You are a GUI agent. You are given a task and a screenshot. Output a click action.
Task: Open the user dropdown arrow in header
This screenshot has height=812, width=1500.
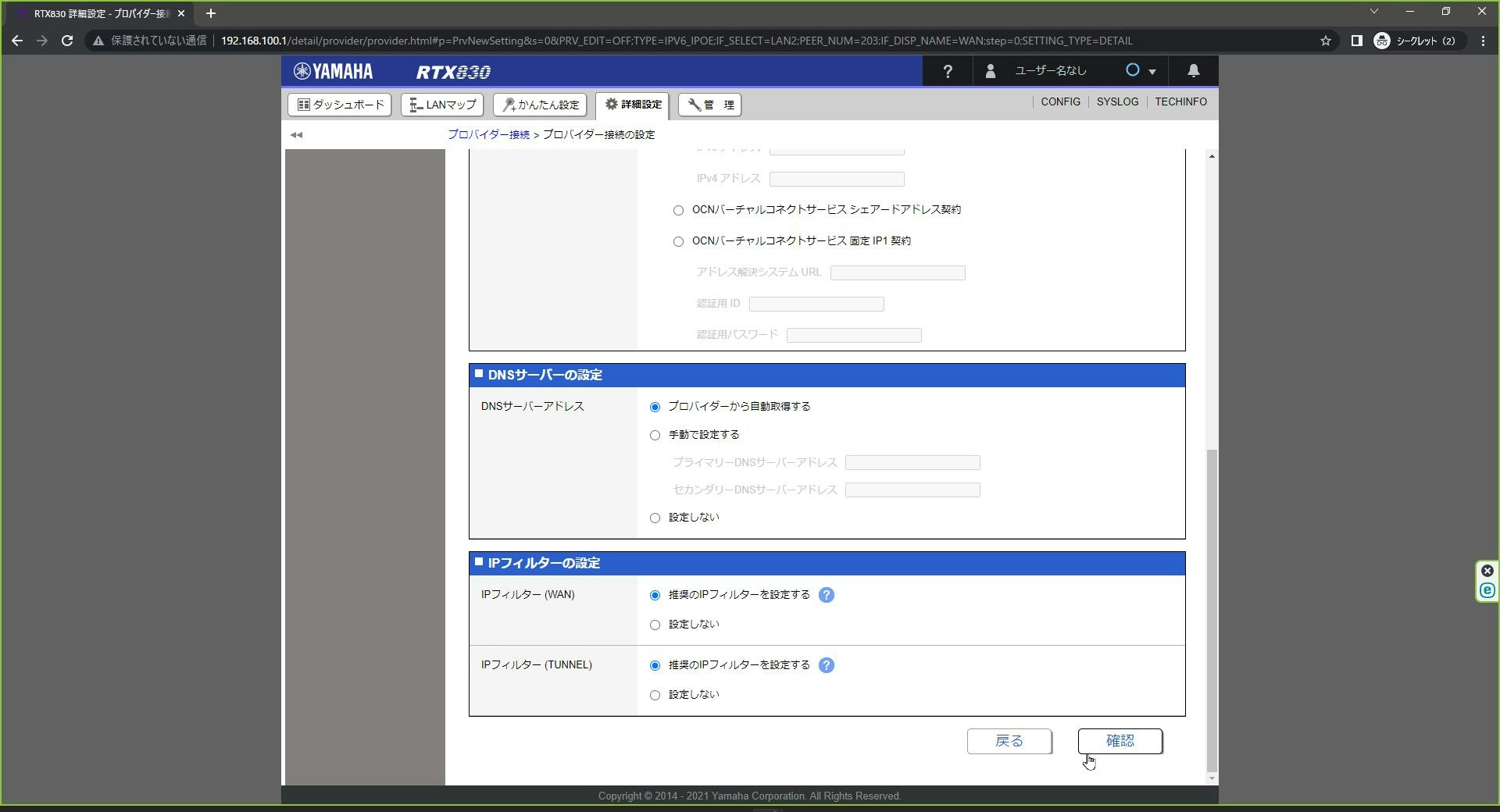point(1152,72)
